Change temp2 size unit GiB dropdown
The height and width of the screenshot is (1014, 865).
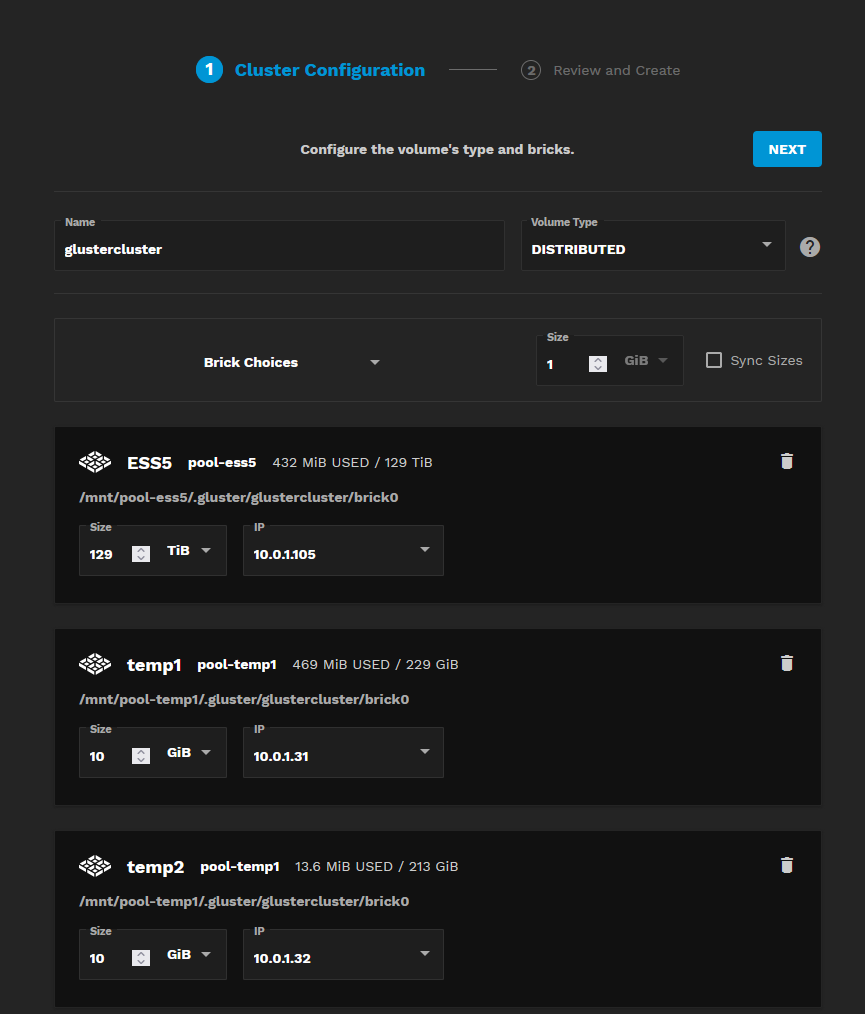[189, 955]
